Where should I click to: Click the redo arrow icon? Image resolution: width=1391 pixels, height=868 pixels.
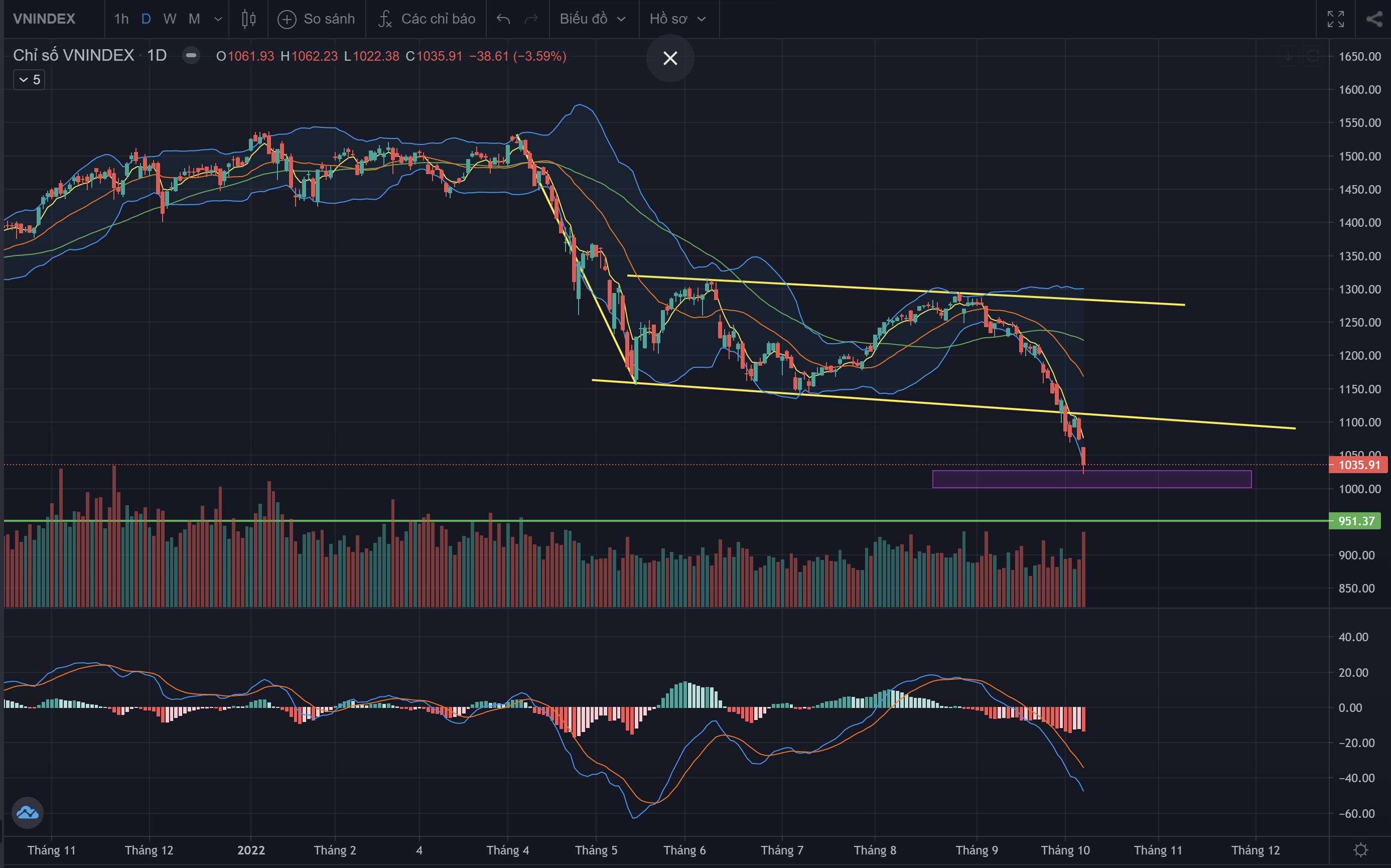(x=531, y=19)
